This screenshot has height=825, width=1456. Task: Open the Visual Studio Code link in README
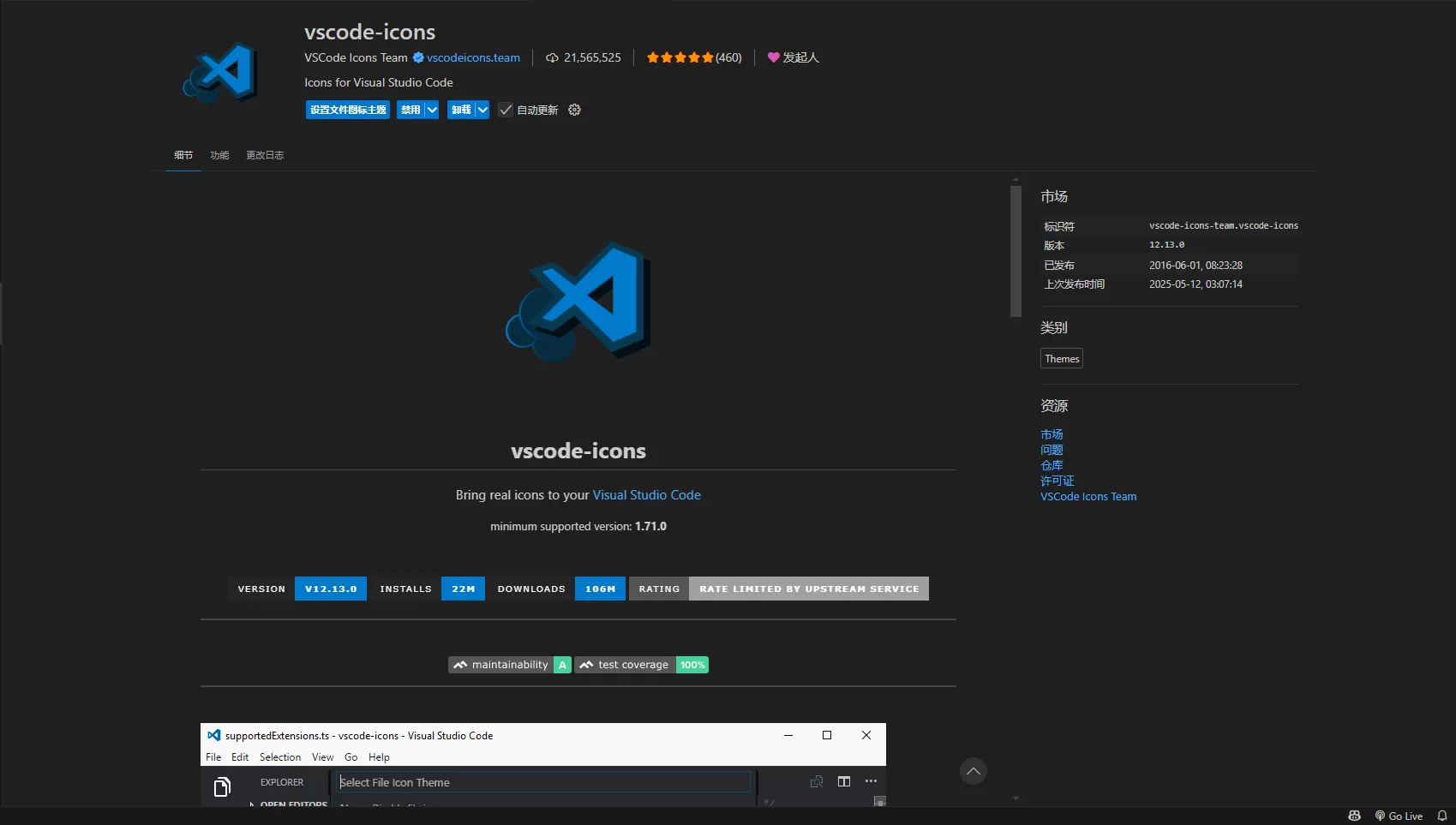click(x=647, y=495)
